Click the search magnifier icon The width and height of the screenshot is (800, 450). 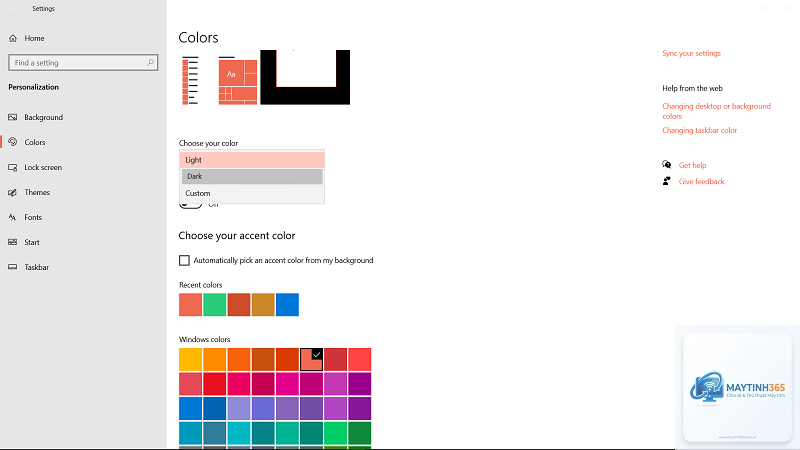click(150, 63)
